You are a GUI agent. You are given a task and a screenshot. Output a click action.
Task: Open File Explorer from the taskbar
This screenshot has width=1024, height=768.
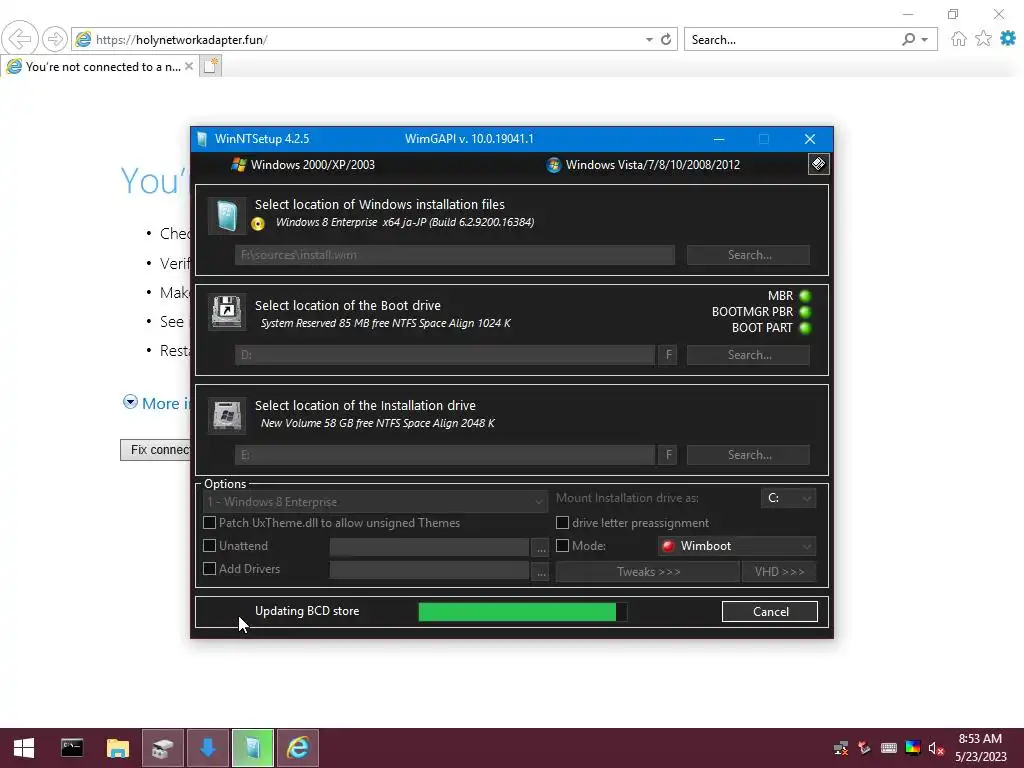(118, 748)
